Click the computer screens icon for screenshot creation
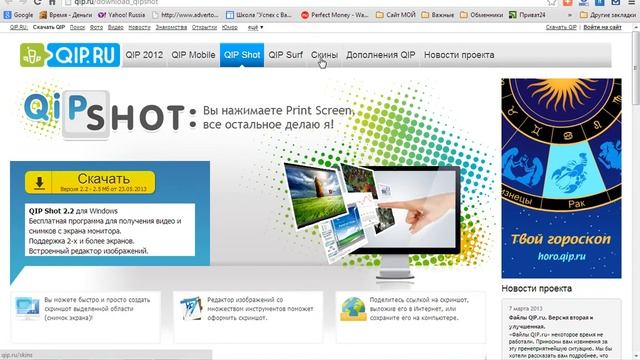This screenshot has height=360, width=640. pyautogui.click(x=27, y=309)
